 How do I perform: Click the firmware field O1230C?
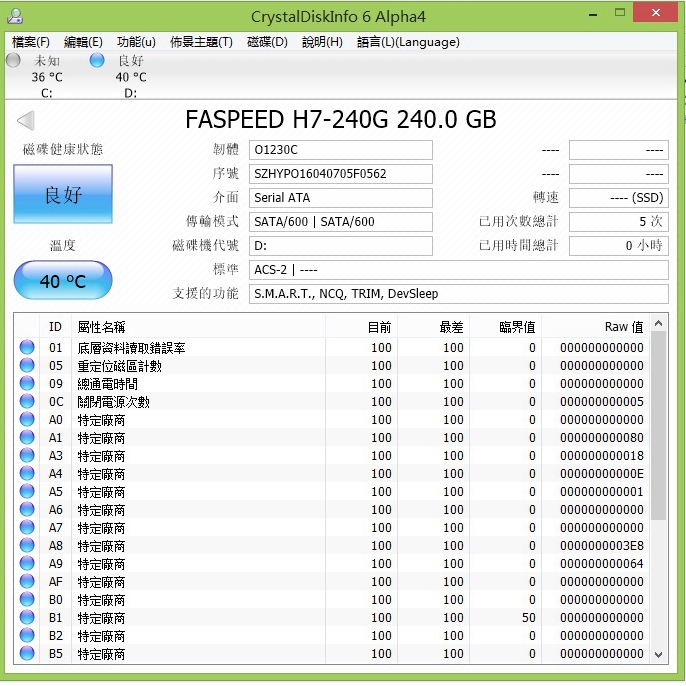coord(341,150)
